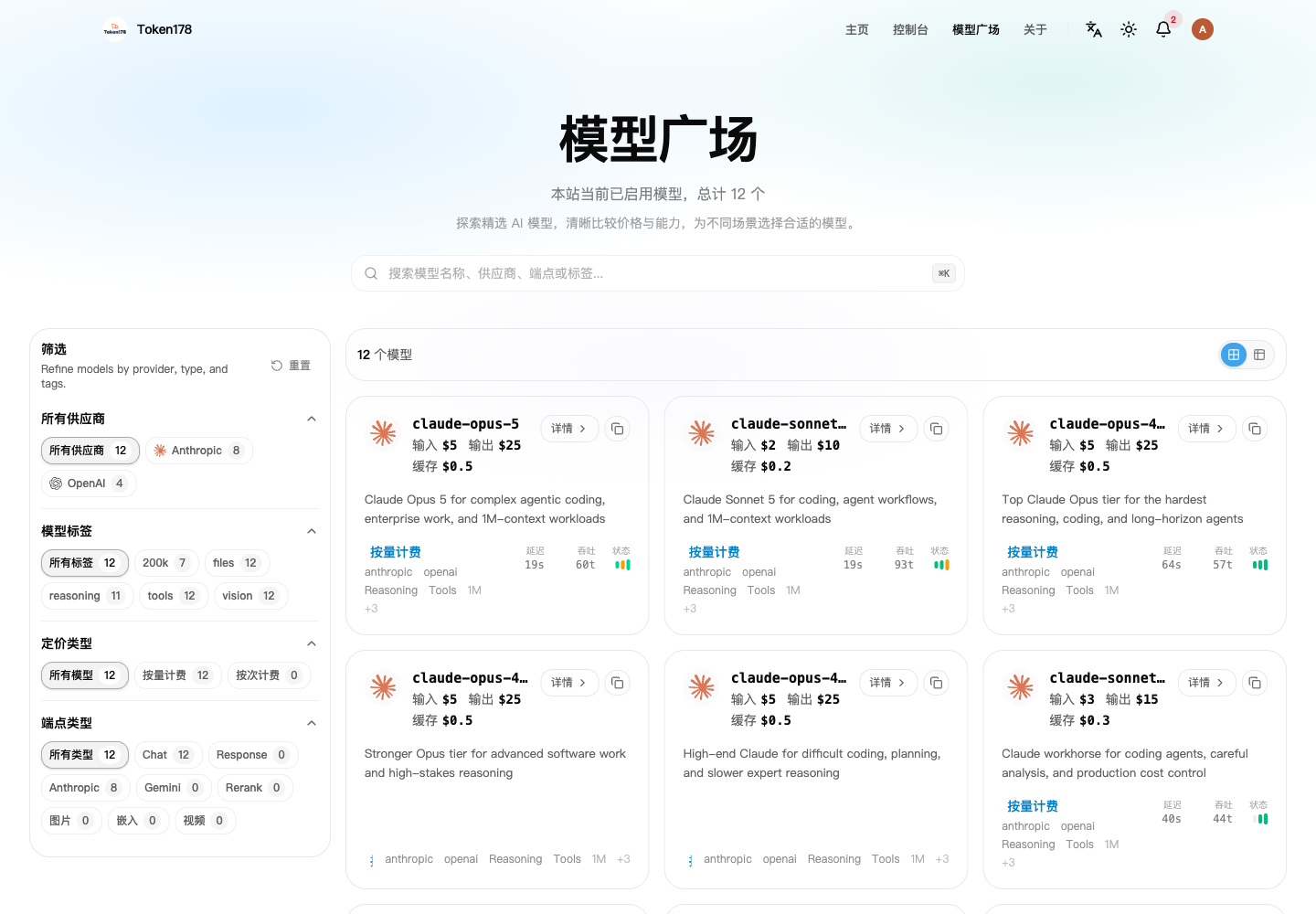1316x914 pixels.
Task: Click the reset filter rotate icon
Action: [x=277, y=366]
